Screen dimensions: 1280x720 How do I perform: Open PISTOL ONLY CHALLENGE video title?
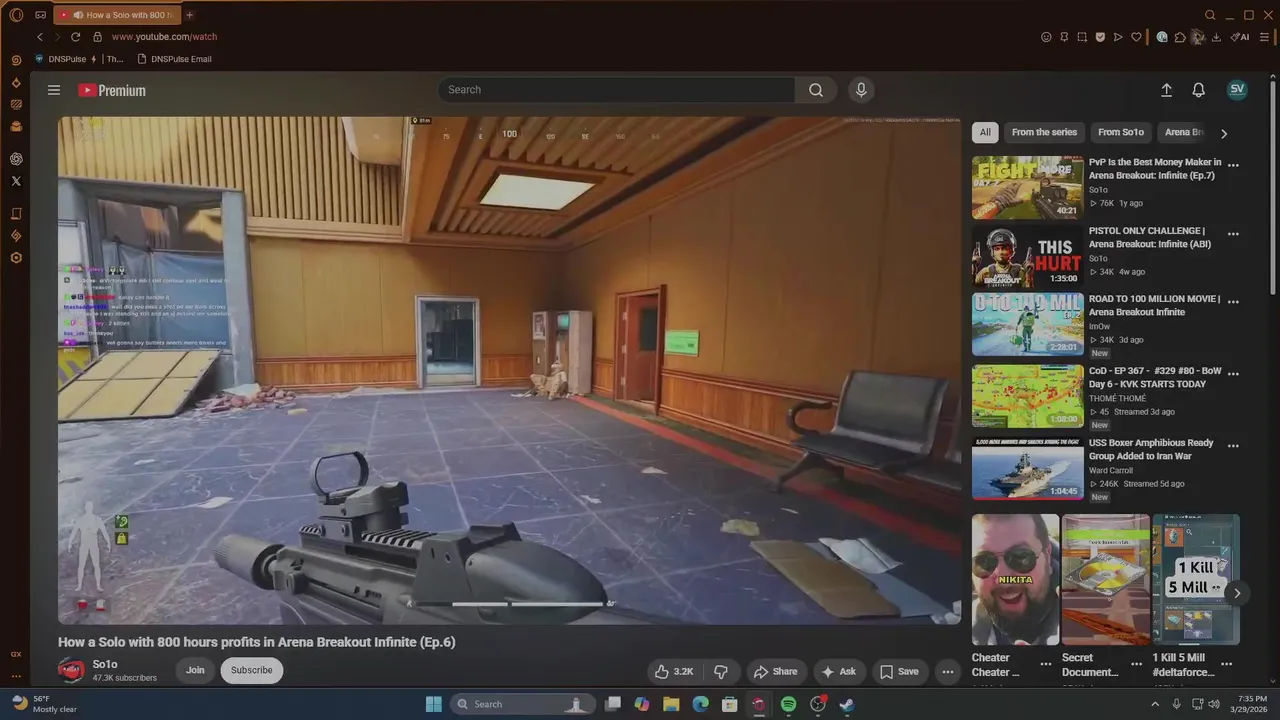1150,237
